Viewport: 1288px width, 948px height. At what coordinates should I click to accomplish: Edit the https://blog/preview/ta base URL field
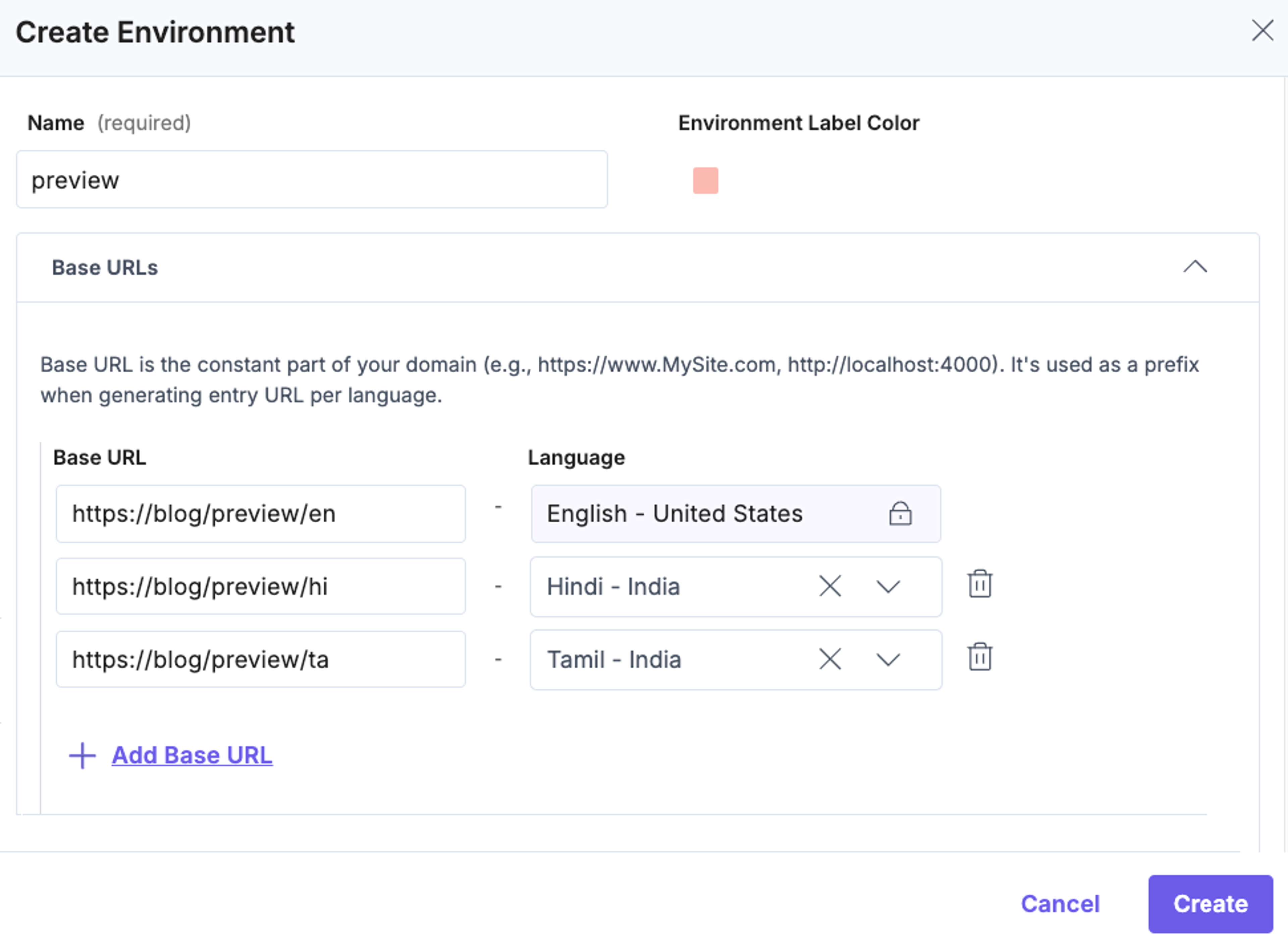pos(261,660)
